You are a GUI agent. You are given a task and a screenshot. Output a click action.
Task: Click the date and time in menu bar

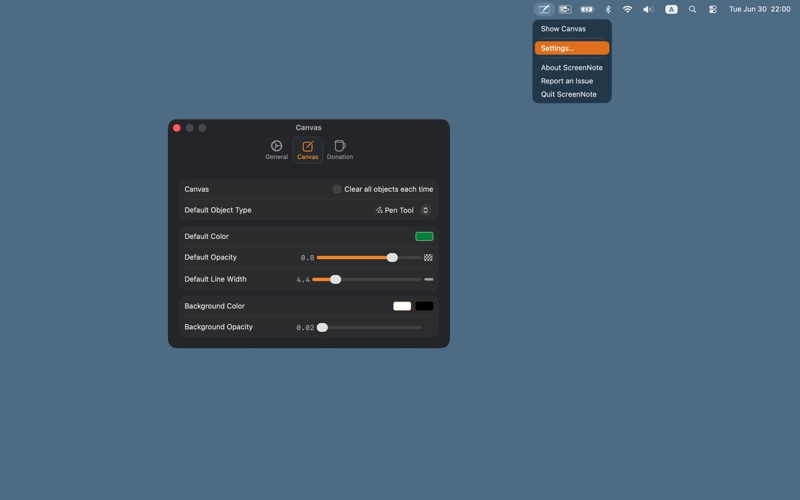tap(759, 9)
